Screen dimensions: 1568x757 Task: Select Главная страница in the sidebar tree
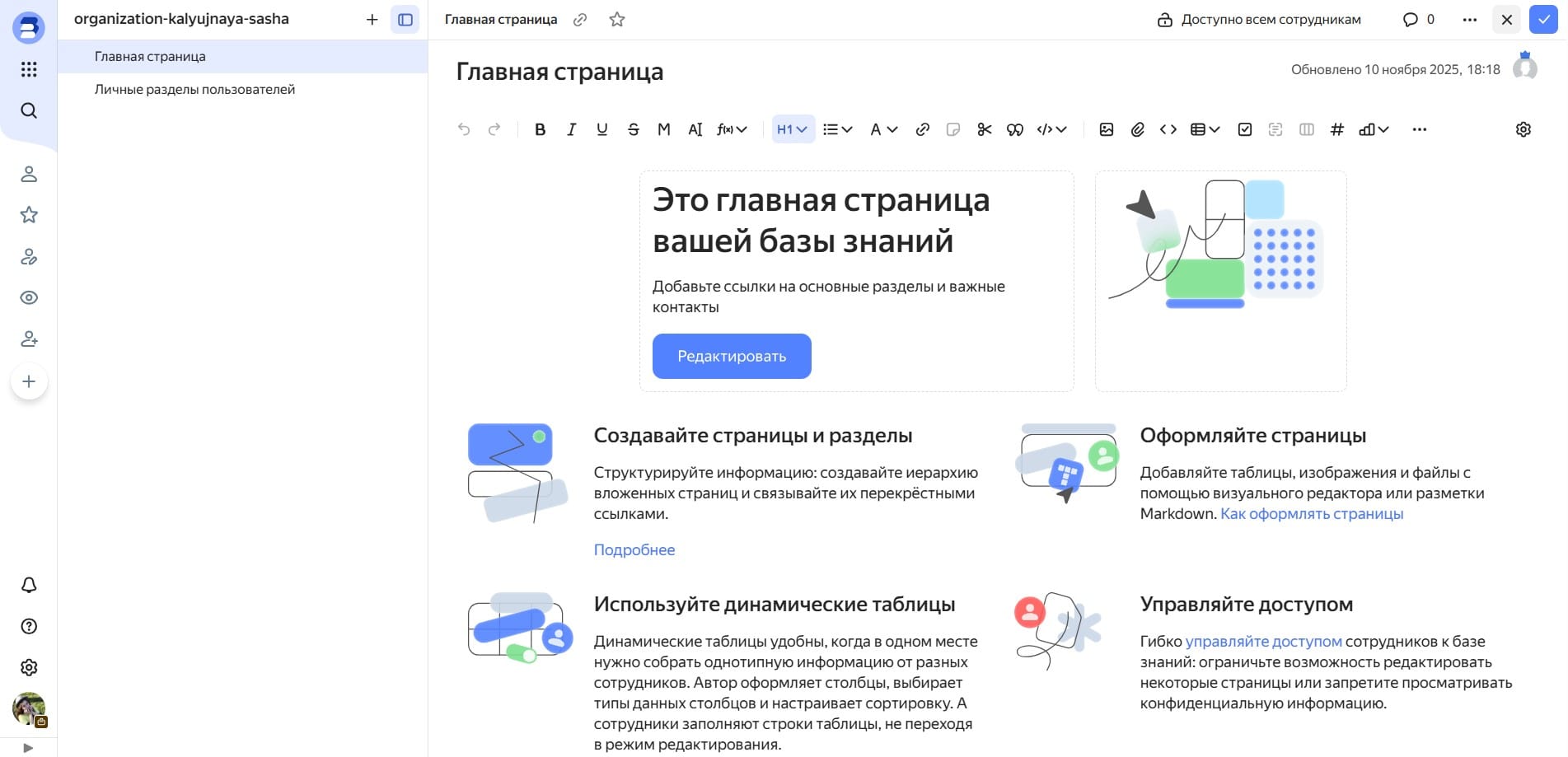(150, 57)
